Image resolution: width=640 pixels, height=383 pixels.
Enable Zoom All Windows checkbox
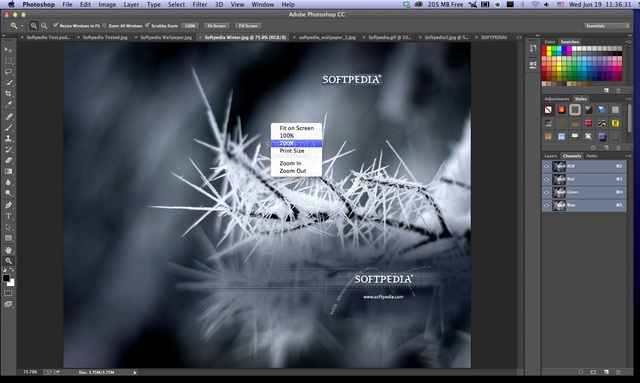pos(104,25)
